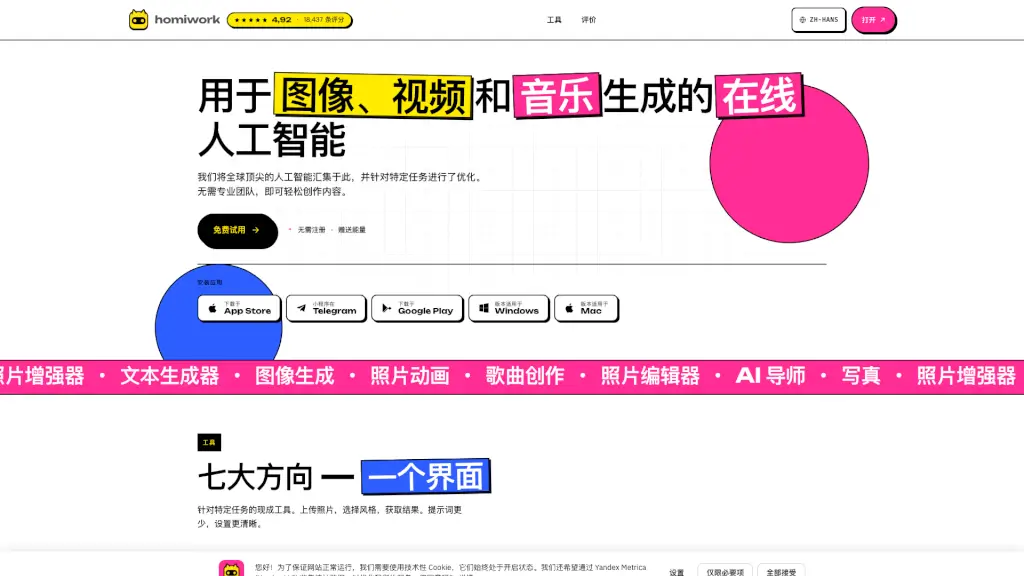
Task: Open cookie 设置 link
Action: [x=677, y=572]
